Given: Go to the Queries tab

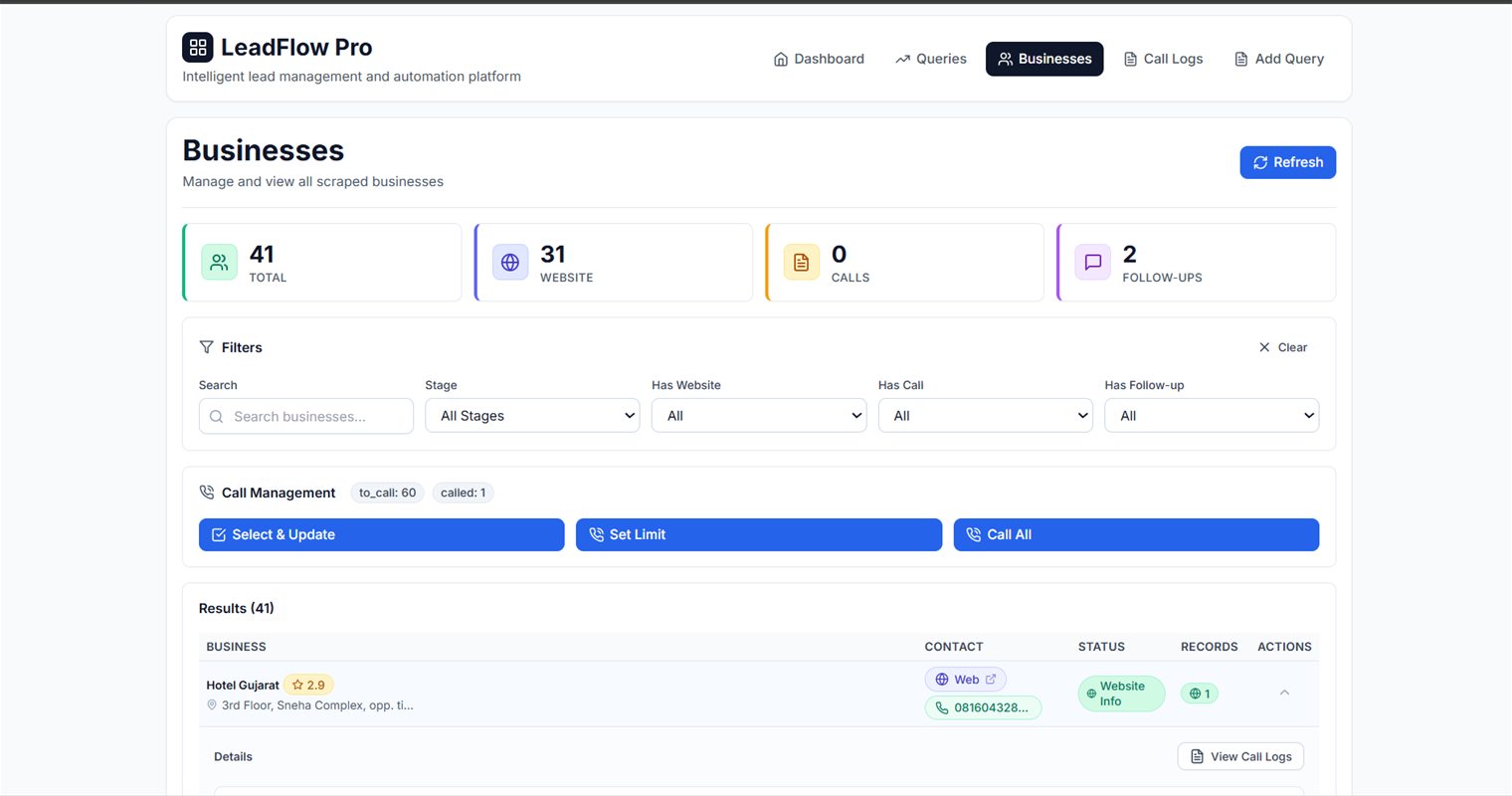Looking at the screenshot, I should [x=930, y=59].
